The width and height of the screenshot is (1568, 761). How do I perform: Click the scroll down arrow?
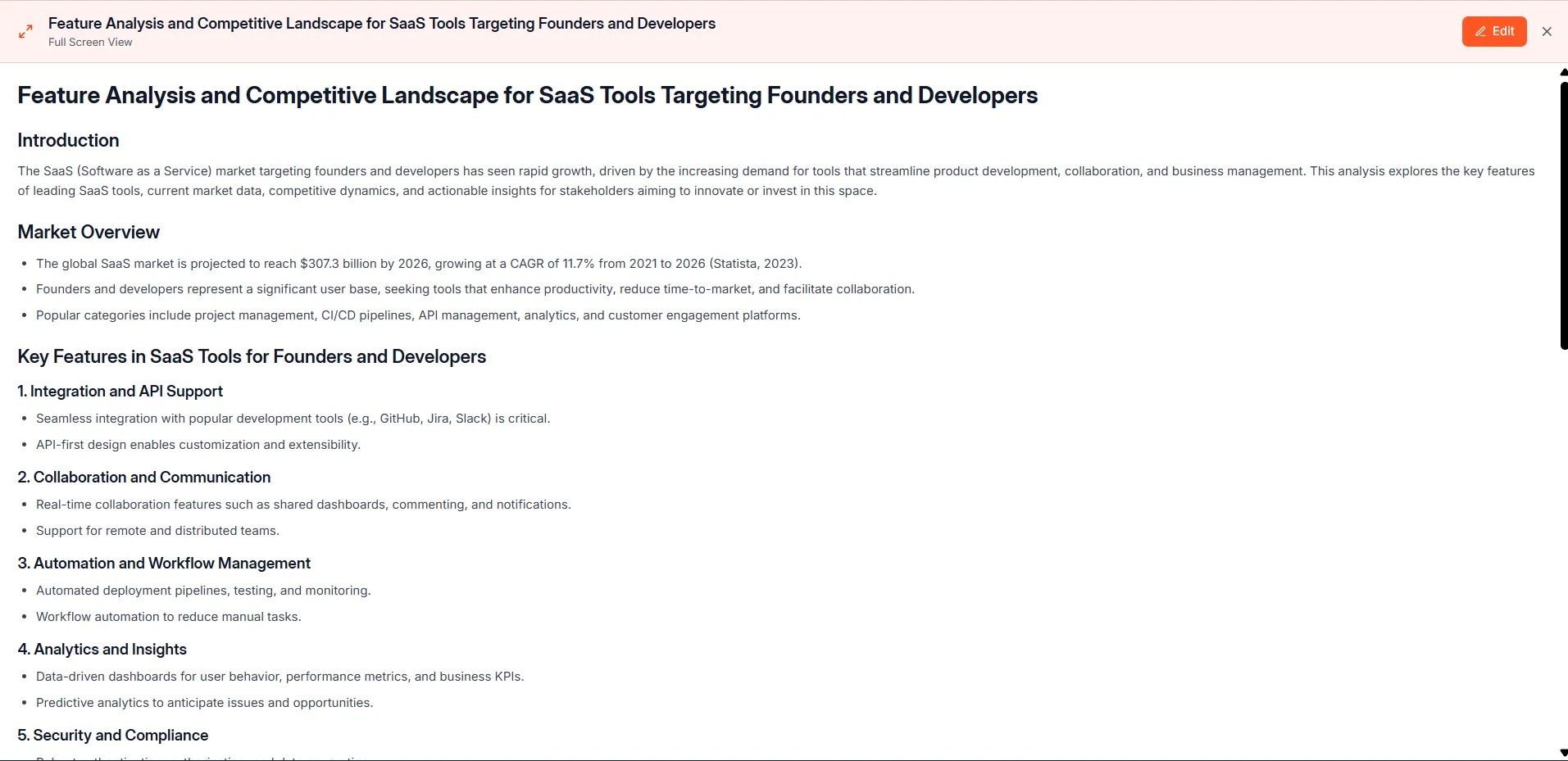(x=1563, y=752)
